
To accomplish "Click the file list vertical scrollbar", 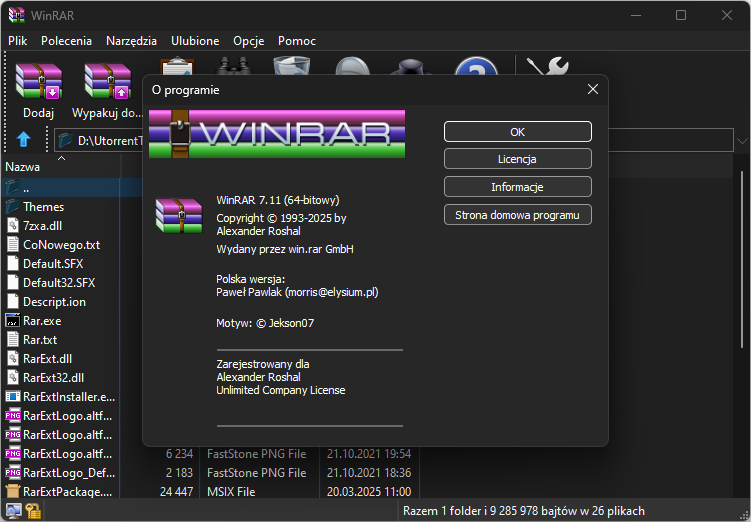I will click(x=742, y=259).
